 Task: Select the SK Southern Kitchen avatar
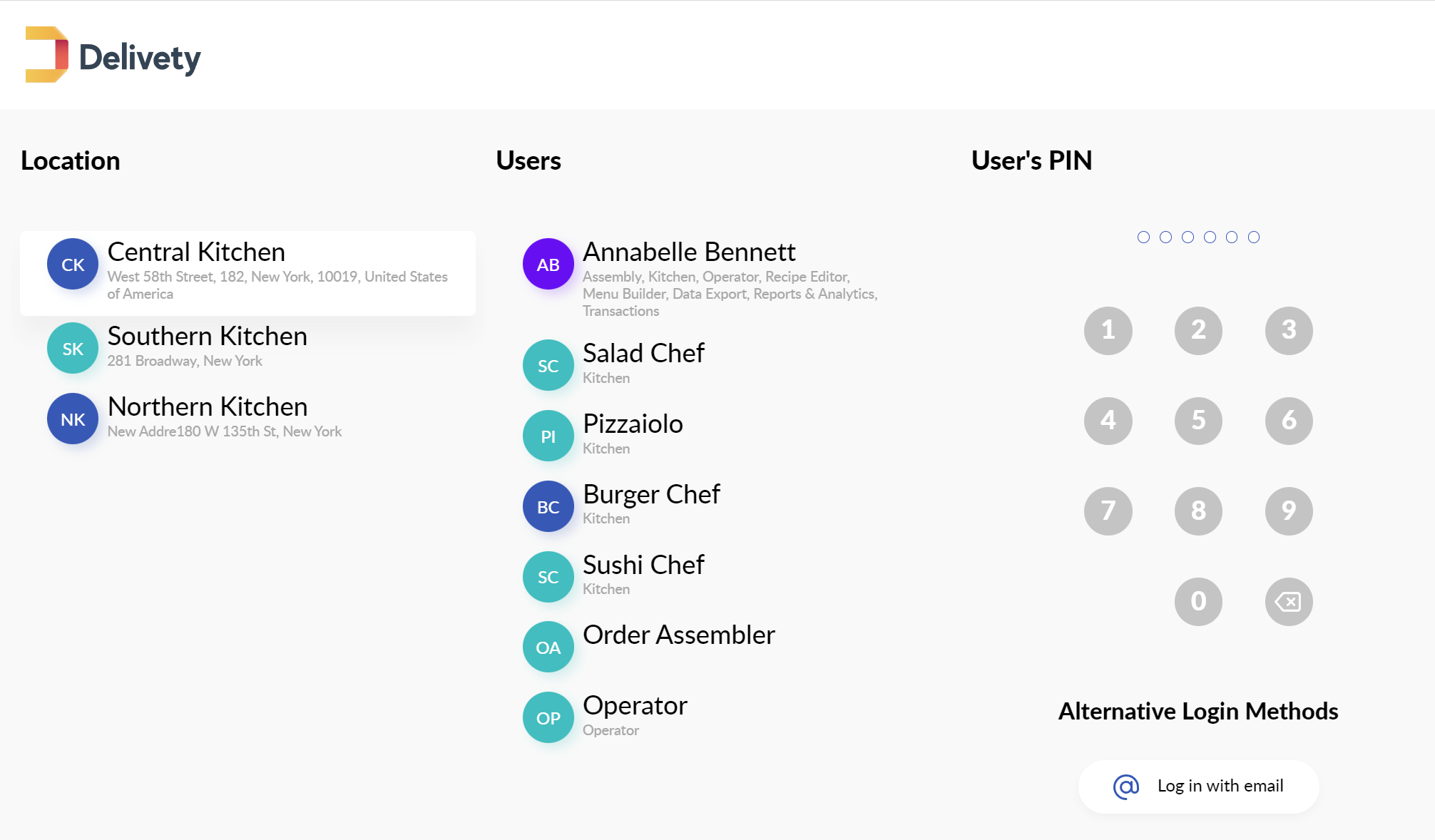click(x=73, y=348)
